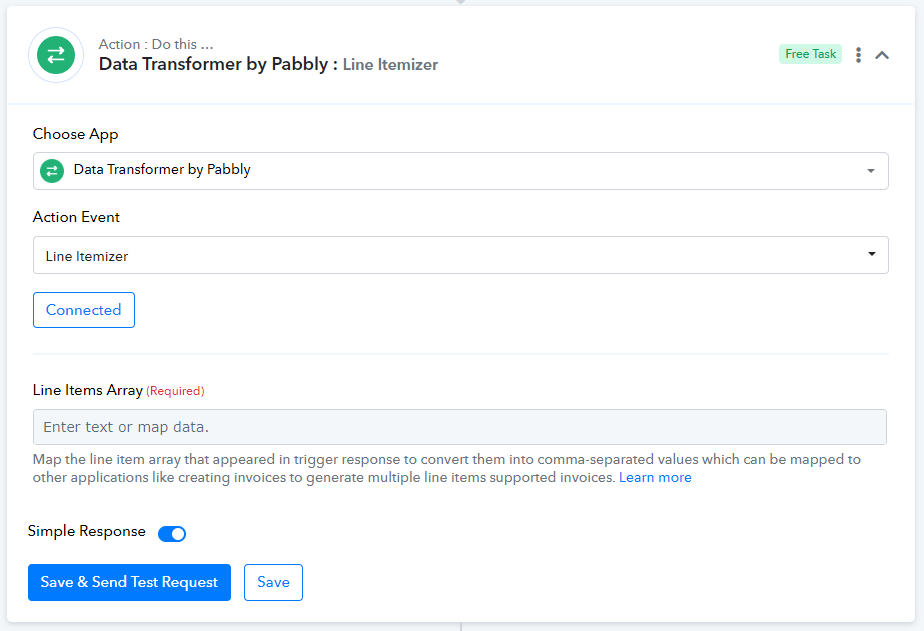
Task: Click the Free Task badge
Action: [x=810, y=54]
